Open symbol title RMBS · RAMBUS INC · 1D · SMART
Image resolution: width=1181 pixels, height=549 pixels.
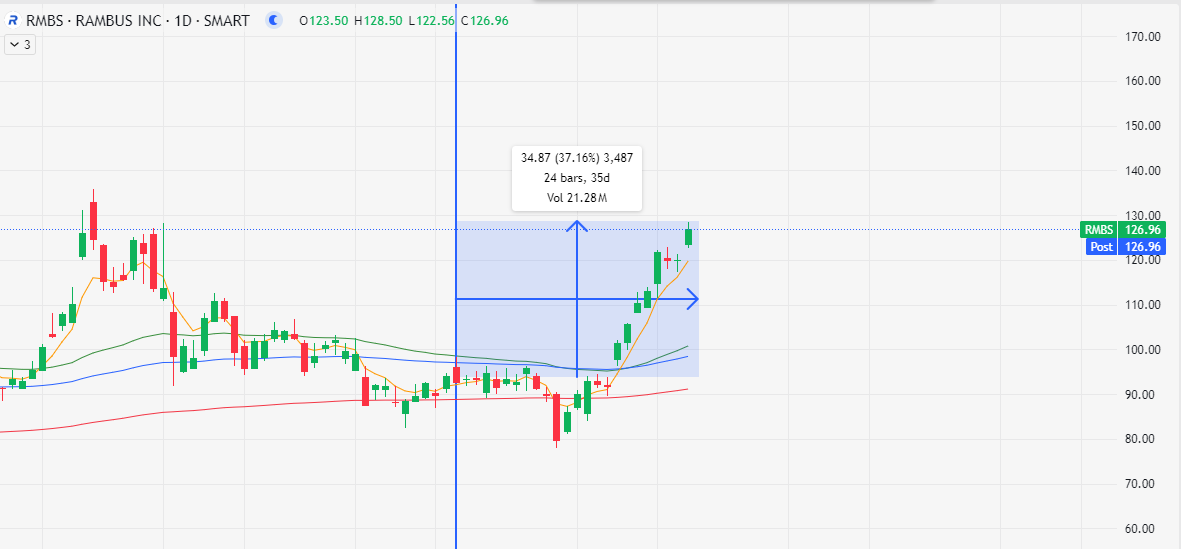click(136, 21)
